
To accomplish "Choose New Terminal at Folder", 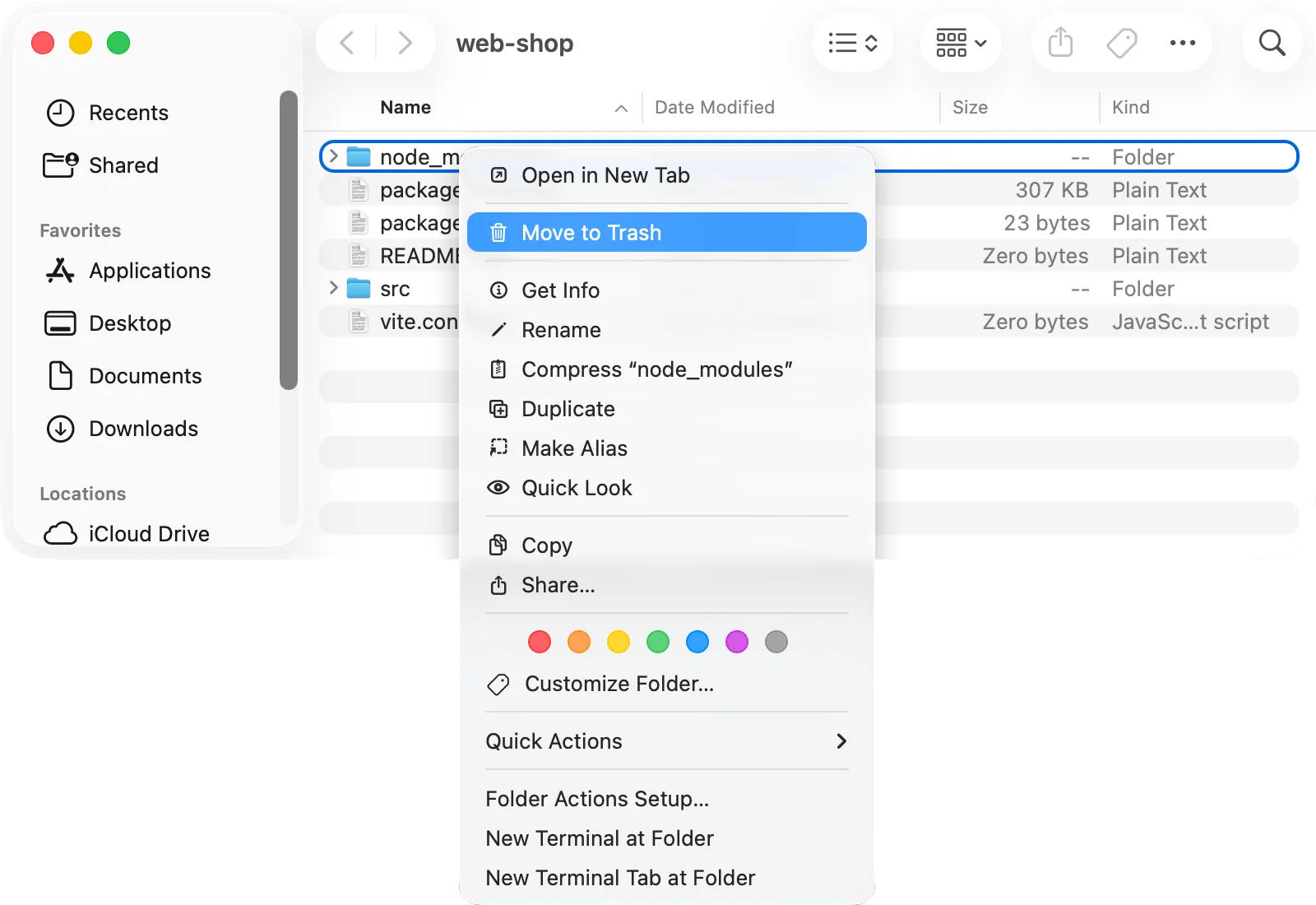I will tap(667, 838).
